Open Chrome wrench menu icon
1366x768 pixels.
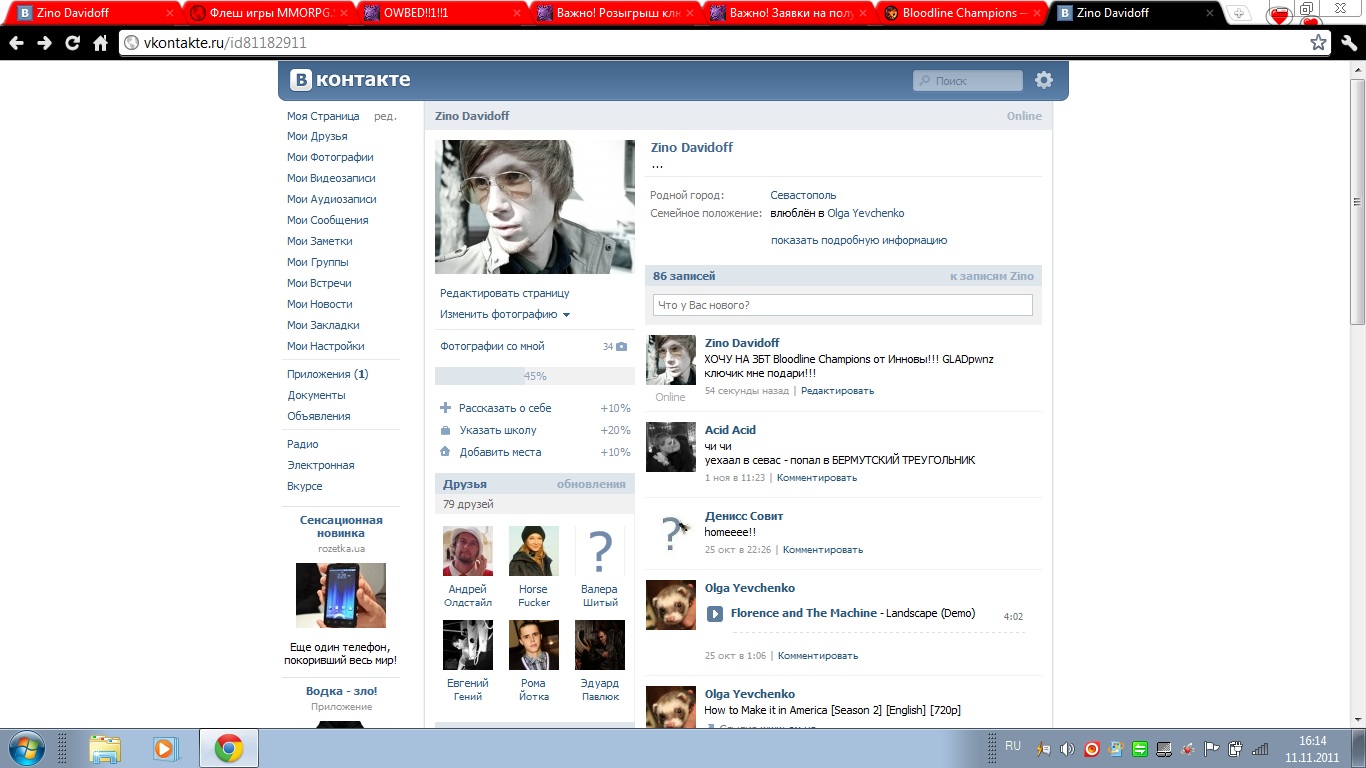[1348, 43]
